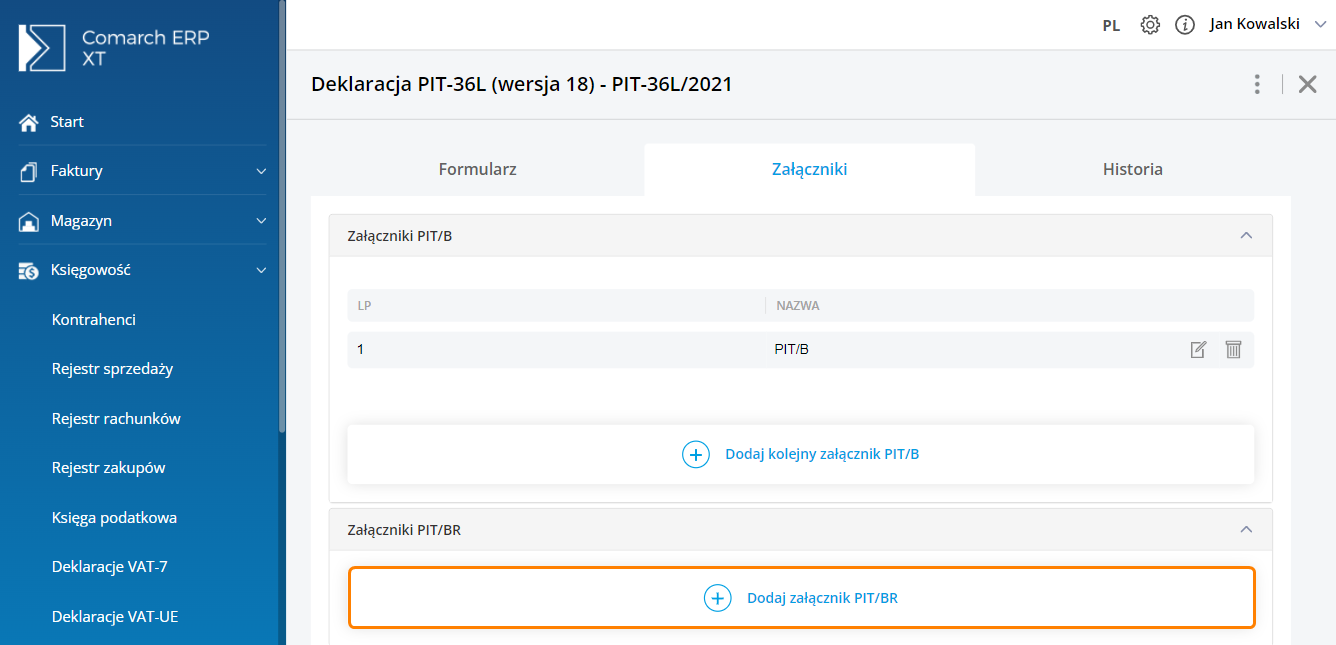Collapse the Załączniki PIT/B section
Image resolution: width=1336 pixels, height=645 pixels.
(1246, 236)
